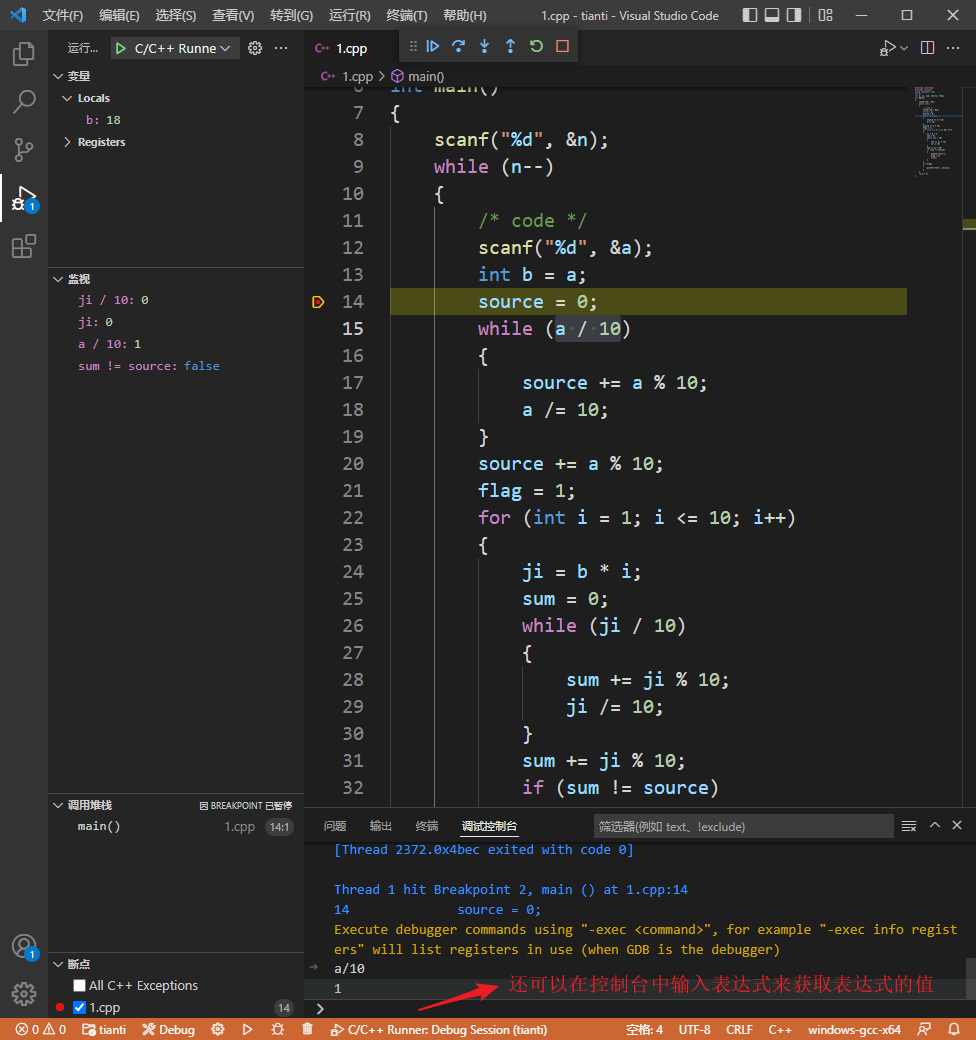Click the split editor icon
Viewport: 976px width, 1040px height.
click(928, 48)
